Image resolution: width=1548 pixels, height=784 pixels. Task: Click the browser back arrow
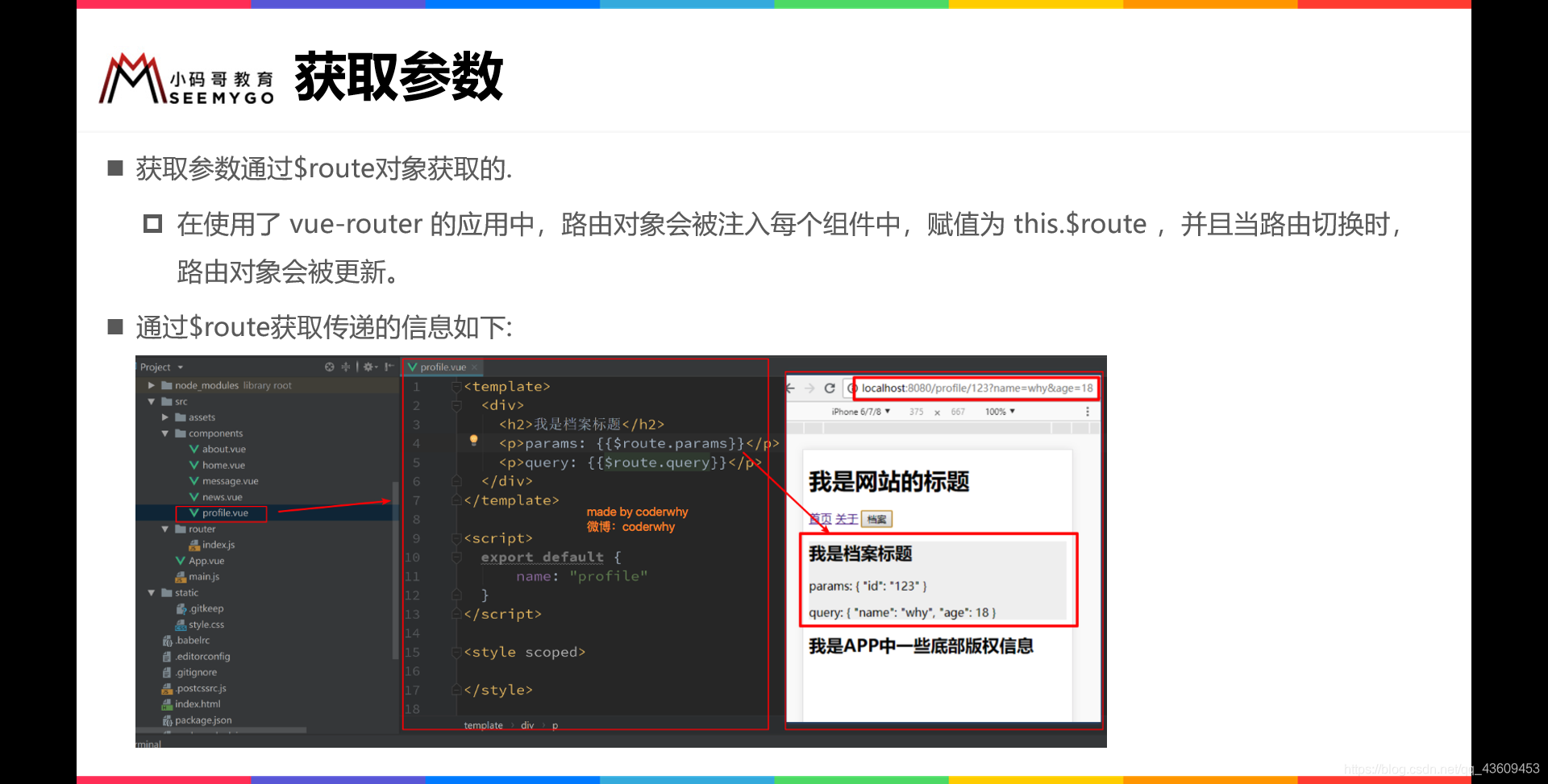click(x=791, y=388)
